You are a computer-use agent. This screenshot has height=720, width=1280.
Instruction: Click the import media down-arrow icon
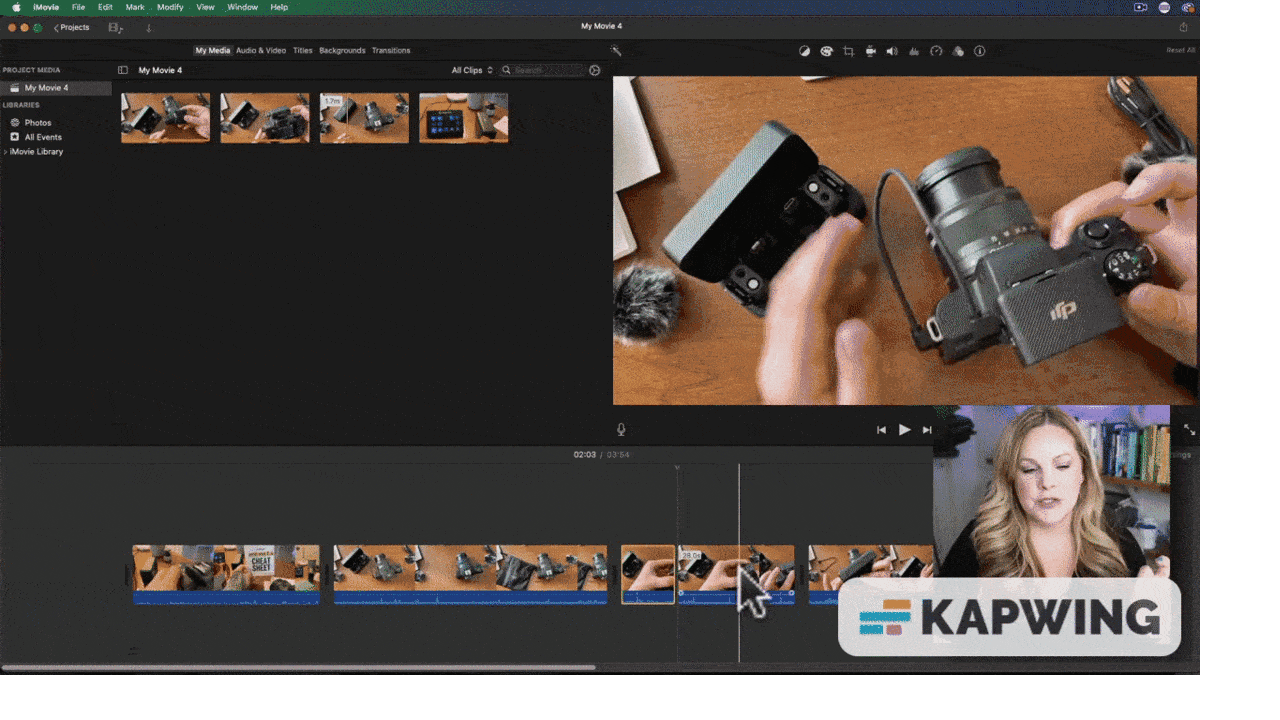(x=149, y=28)
